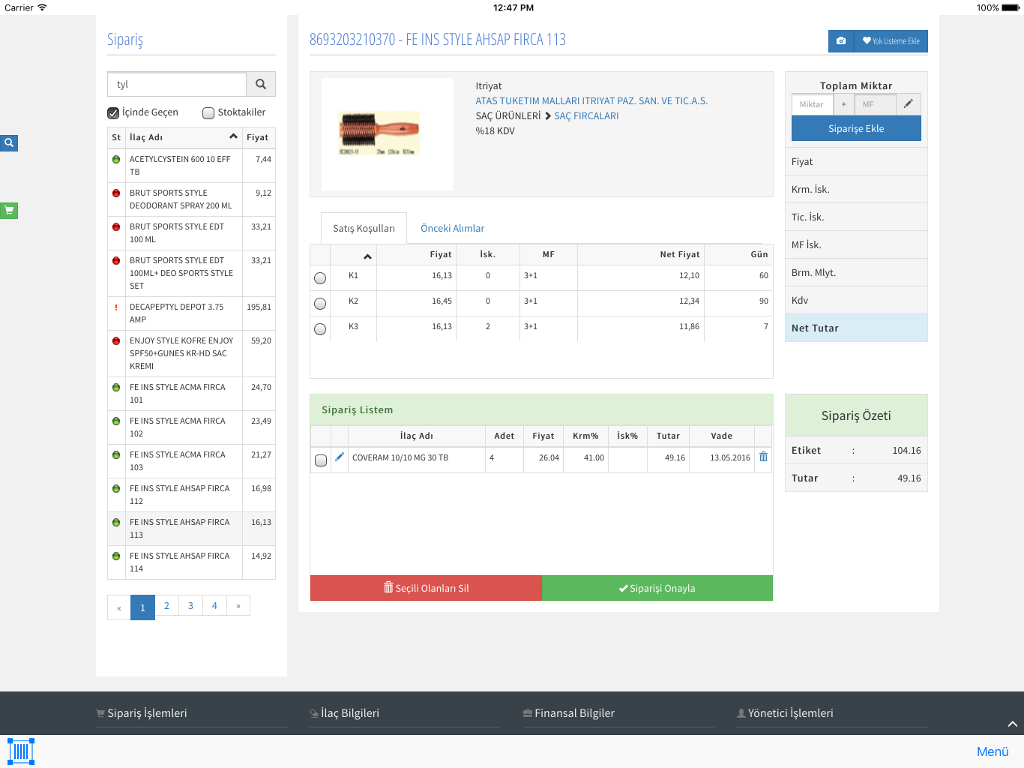Image resolution: width=1024 pixels, height=768 pixels.
Task: Click red status dot of BRUT SPORTS DEODORANT row
Action: point(116,193)
